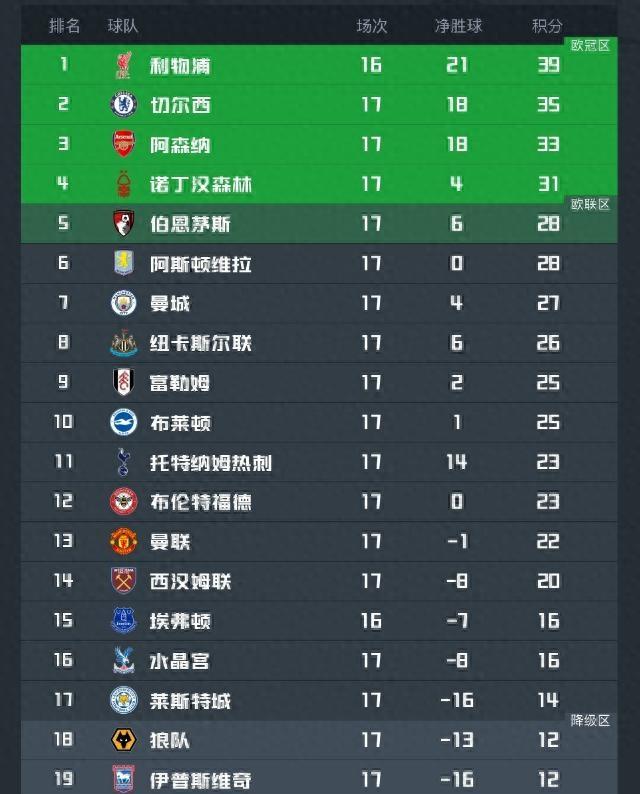Click the Nottingham Forest crest icon

[123, 184]
